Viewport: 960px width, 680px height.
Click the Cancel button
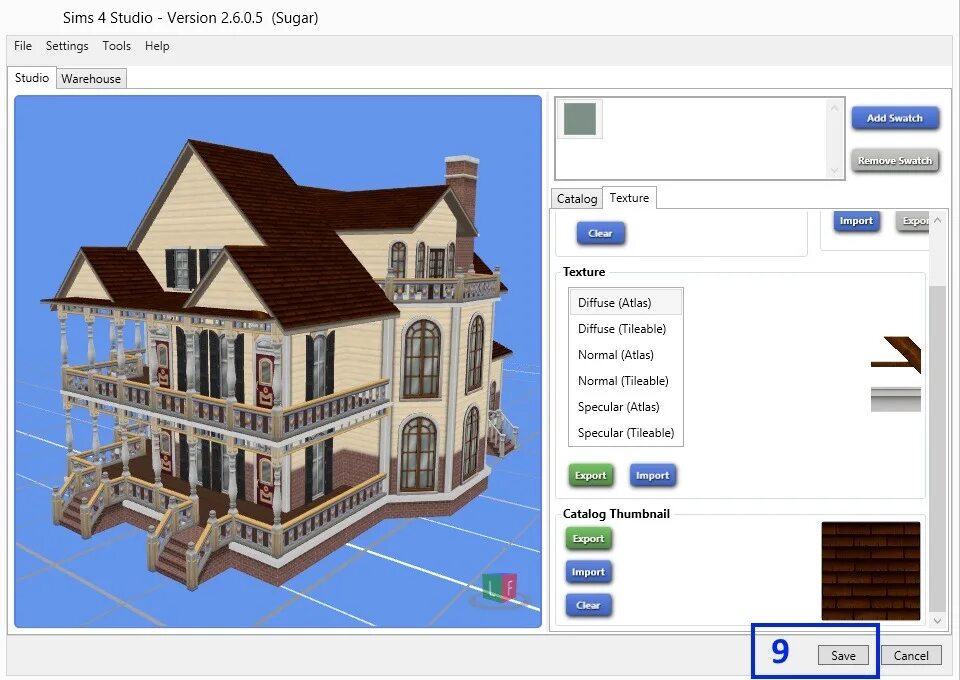pos(911,656)
